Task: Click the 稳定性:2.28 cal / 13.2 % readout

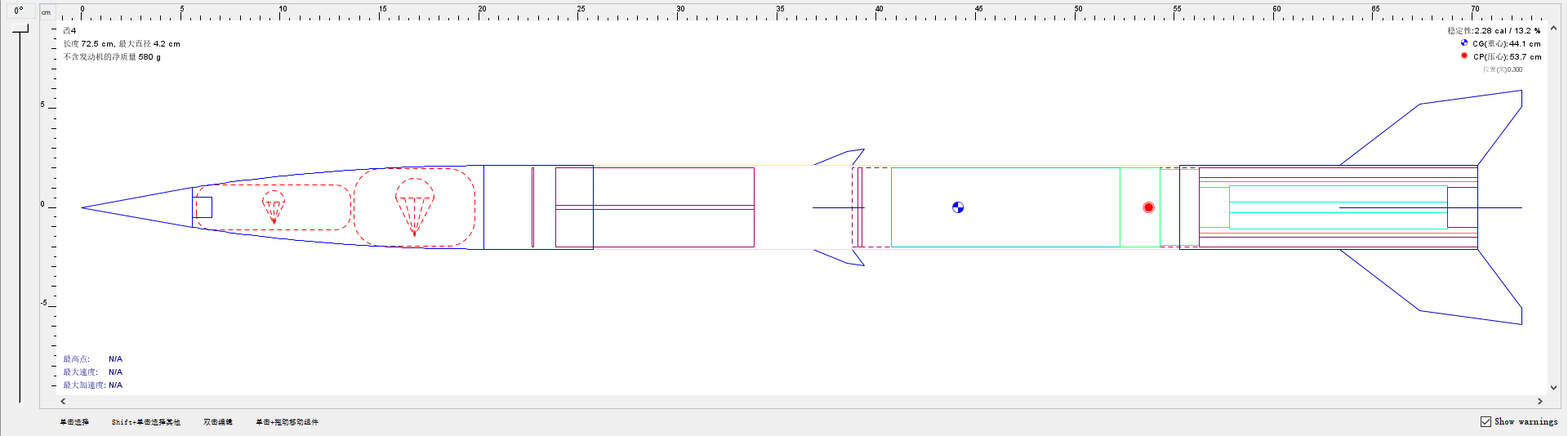Action: 1494,31
